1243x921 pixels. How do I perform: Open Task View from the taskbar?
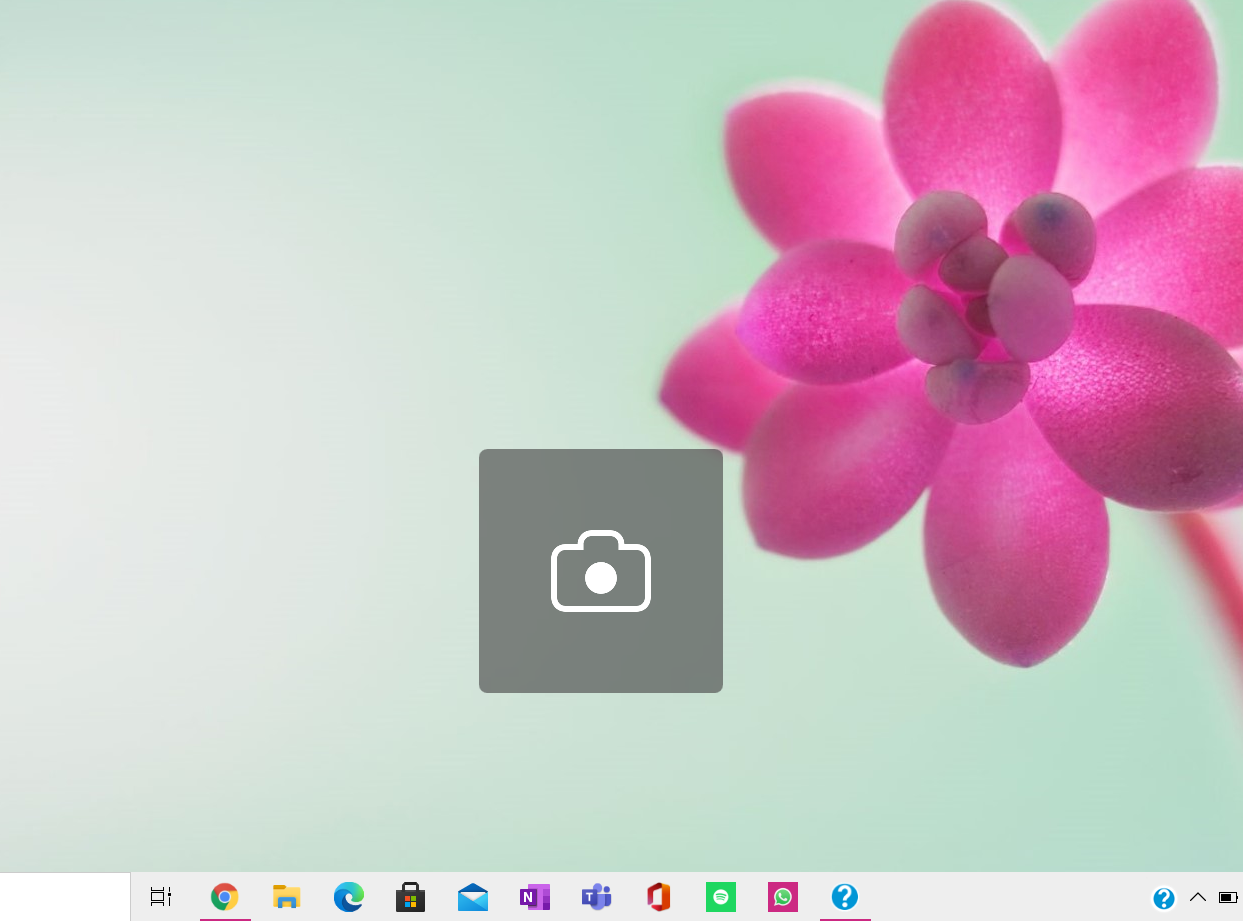(161, 897)
